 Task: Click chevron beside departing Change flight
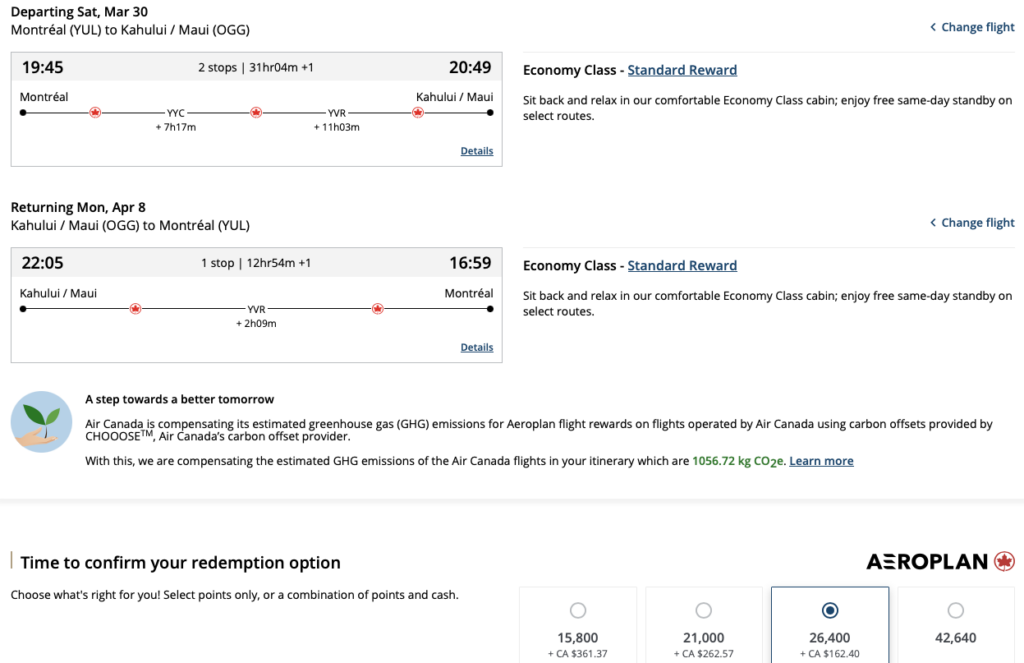click(x=933, y=27)
